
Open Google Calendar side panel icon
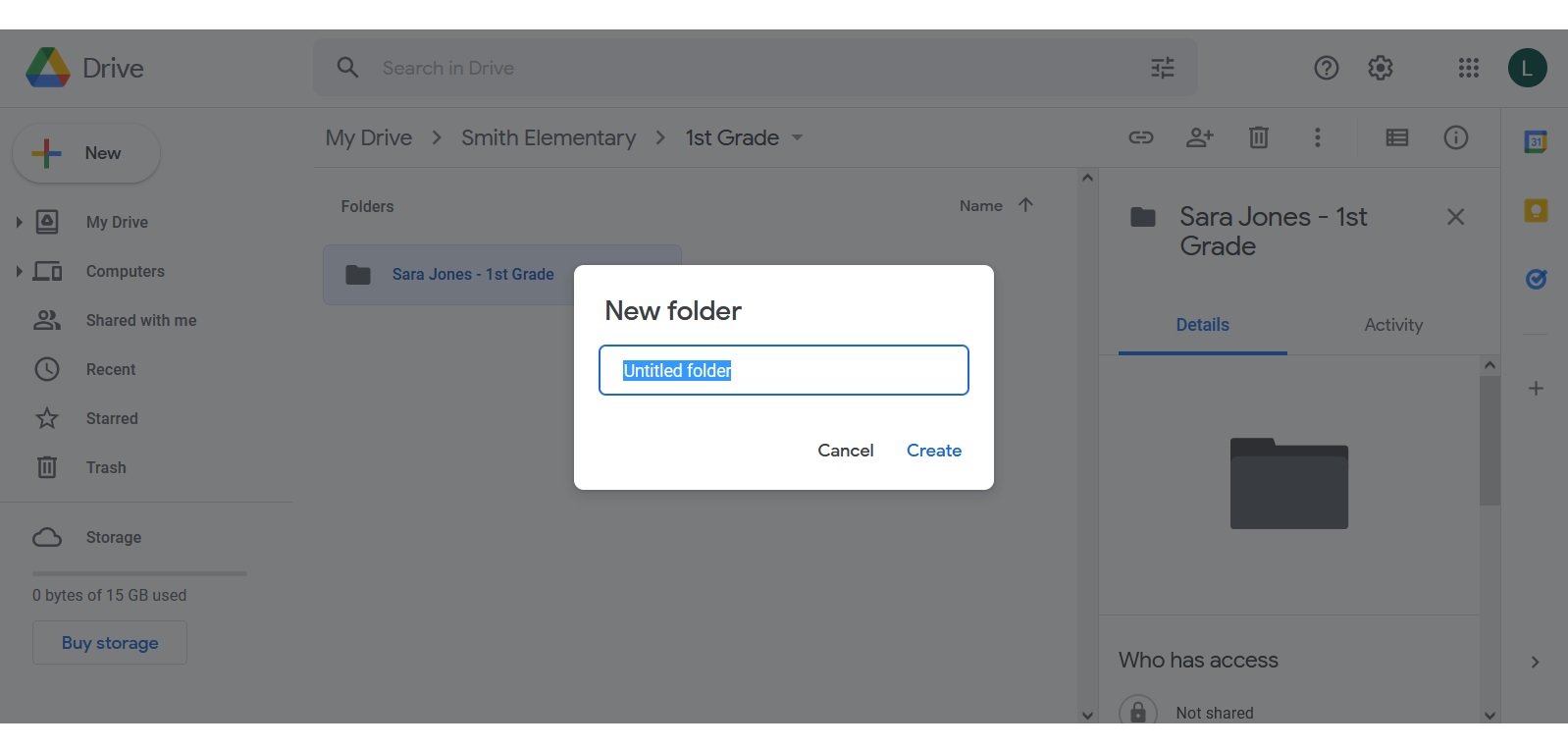click(1536, 142)
